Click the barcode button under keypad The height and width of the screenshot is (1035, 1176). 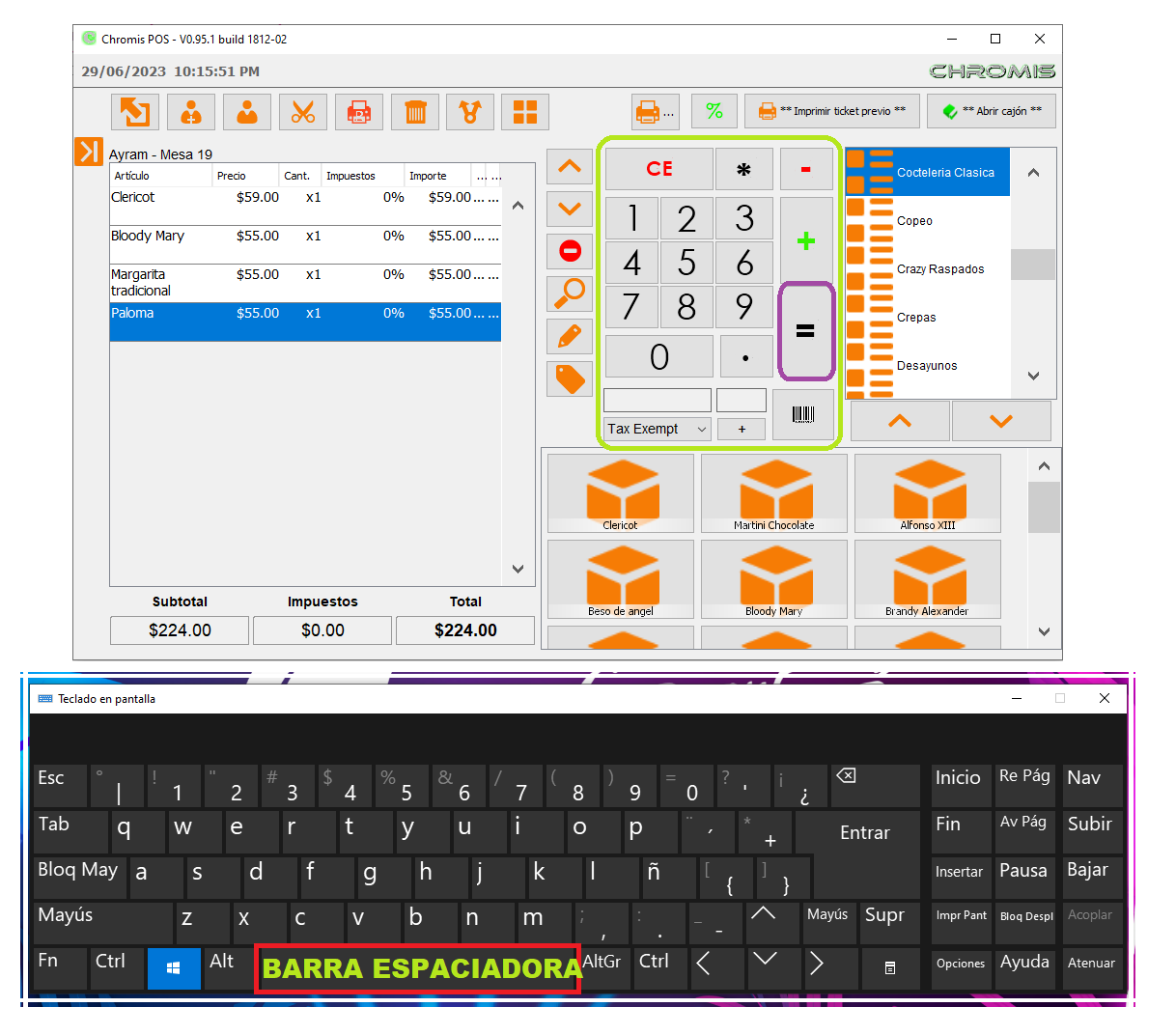click(803, 415)
